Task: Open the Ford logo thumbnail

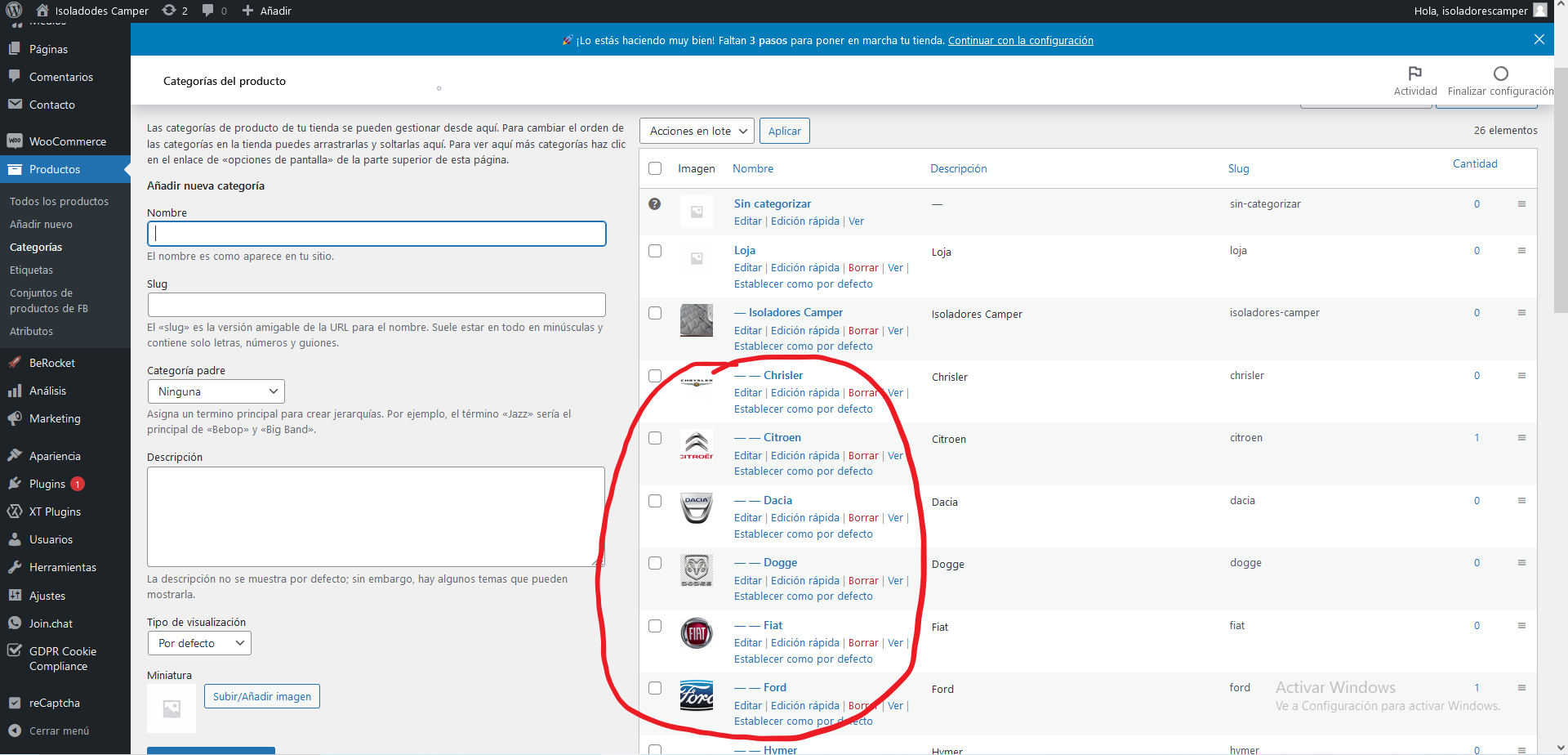Action: [697, 695]
